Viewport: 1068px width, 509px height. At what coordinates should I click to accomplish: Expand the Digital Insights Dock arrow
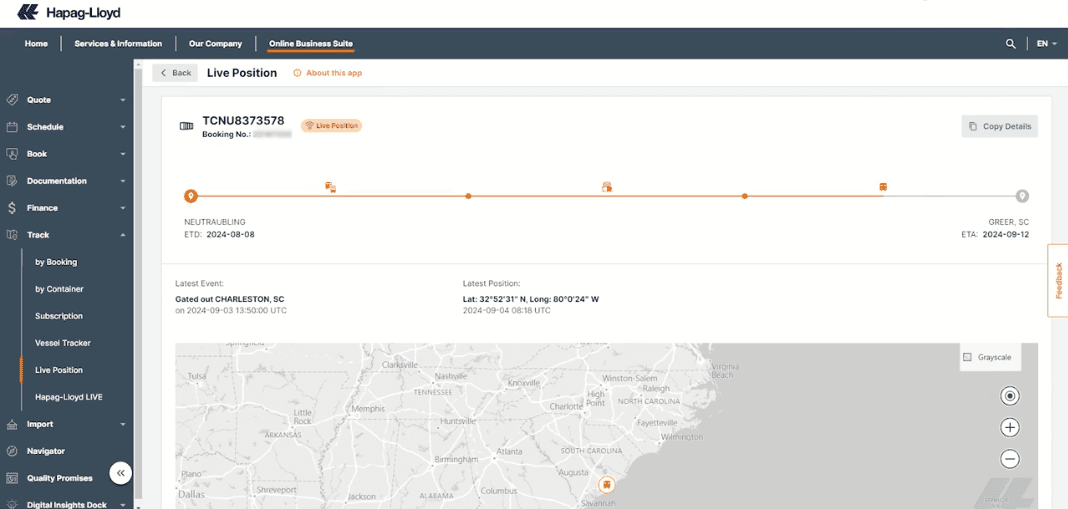tap(123, 505)
